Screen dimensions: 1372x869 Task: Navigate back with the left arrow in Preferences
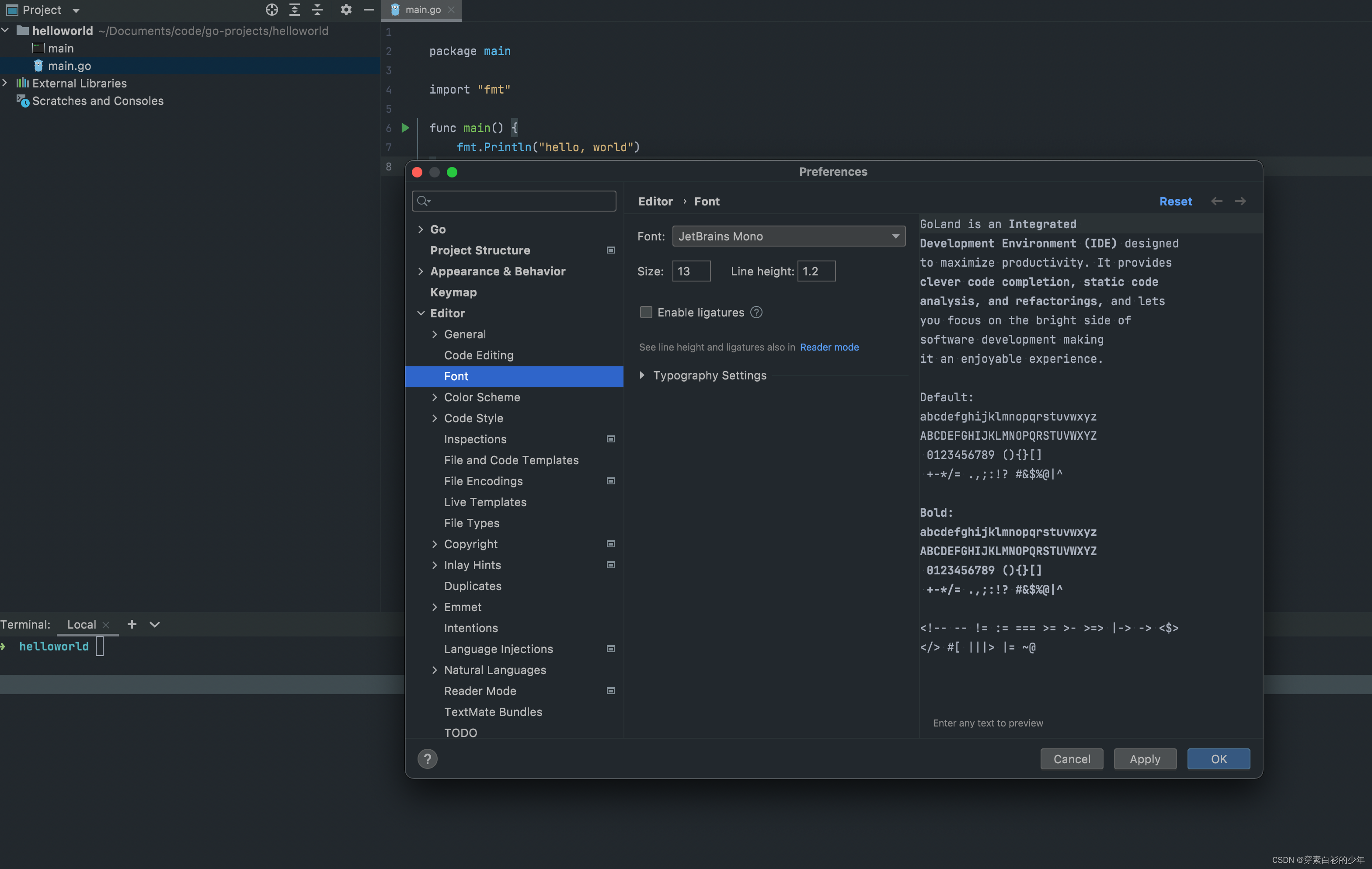1216,201
